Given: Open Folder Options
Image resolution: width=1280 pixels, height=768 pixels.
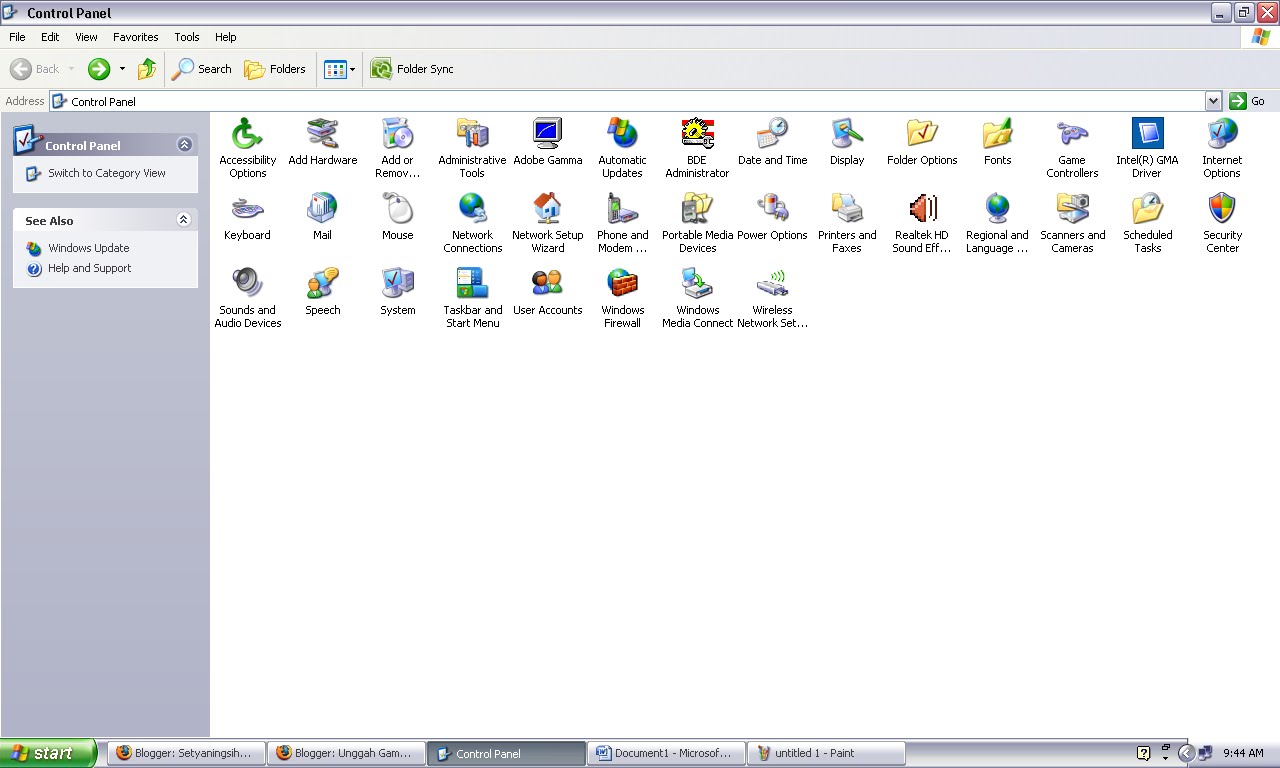Looking at the screenshot, I should tap(922, 141).
